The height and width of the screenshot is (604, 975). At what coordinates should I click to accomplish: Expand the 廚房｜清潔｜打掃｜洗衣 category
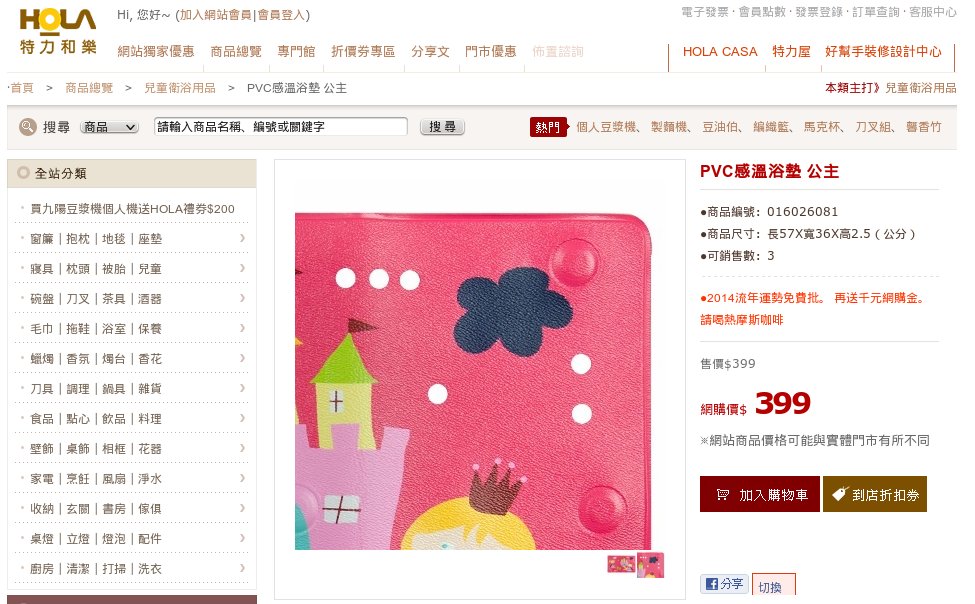131,569
